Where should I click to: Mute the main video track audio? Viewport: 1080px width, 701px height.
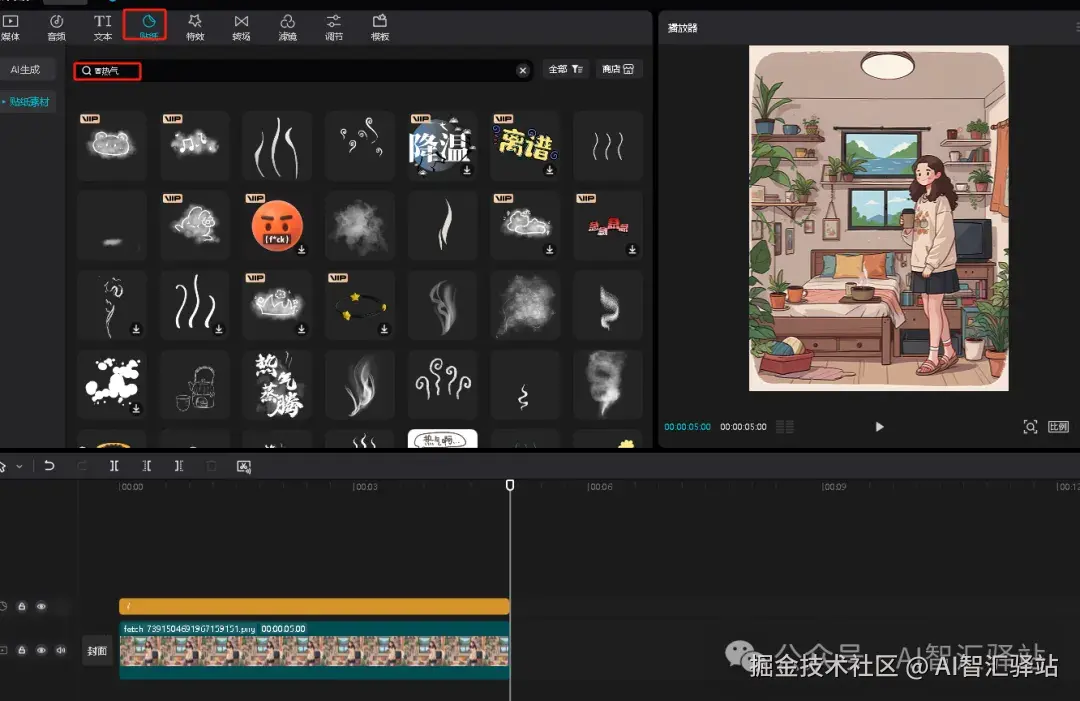point(61,650)
